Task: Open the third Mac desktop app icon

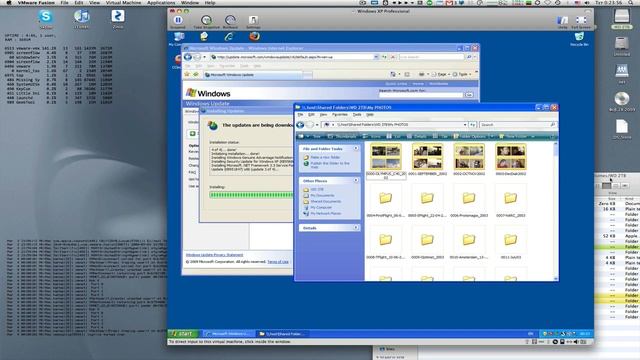Action: 118,17
